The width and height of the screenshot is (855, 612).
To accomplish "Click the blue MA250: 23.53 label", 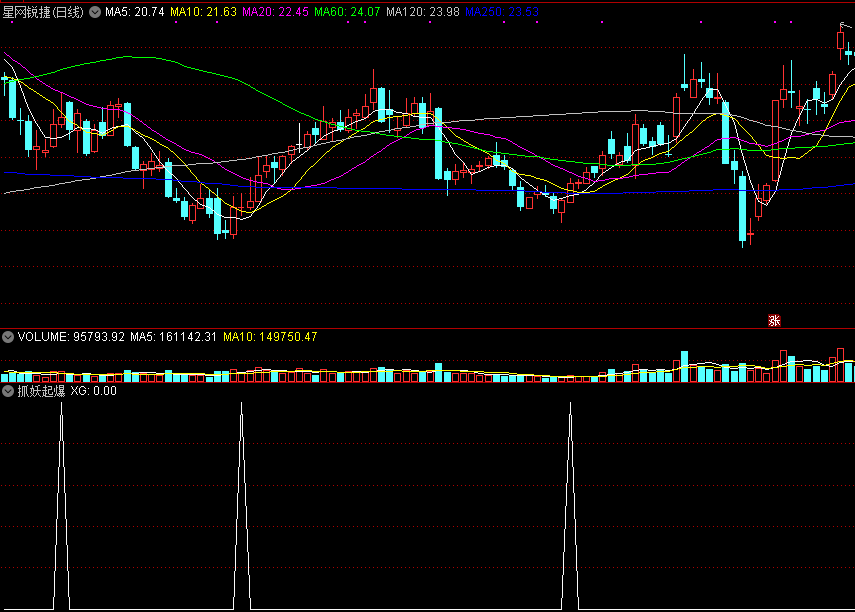I will tap(502, 12).
